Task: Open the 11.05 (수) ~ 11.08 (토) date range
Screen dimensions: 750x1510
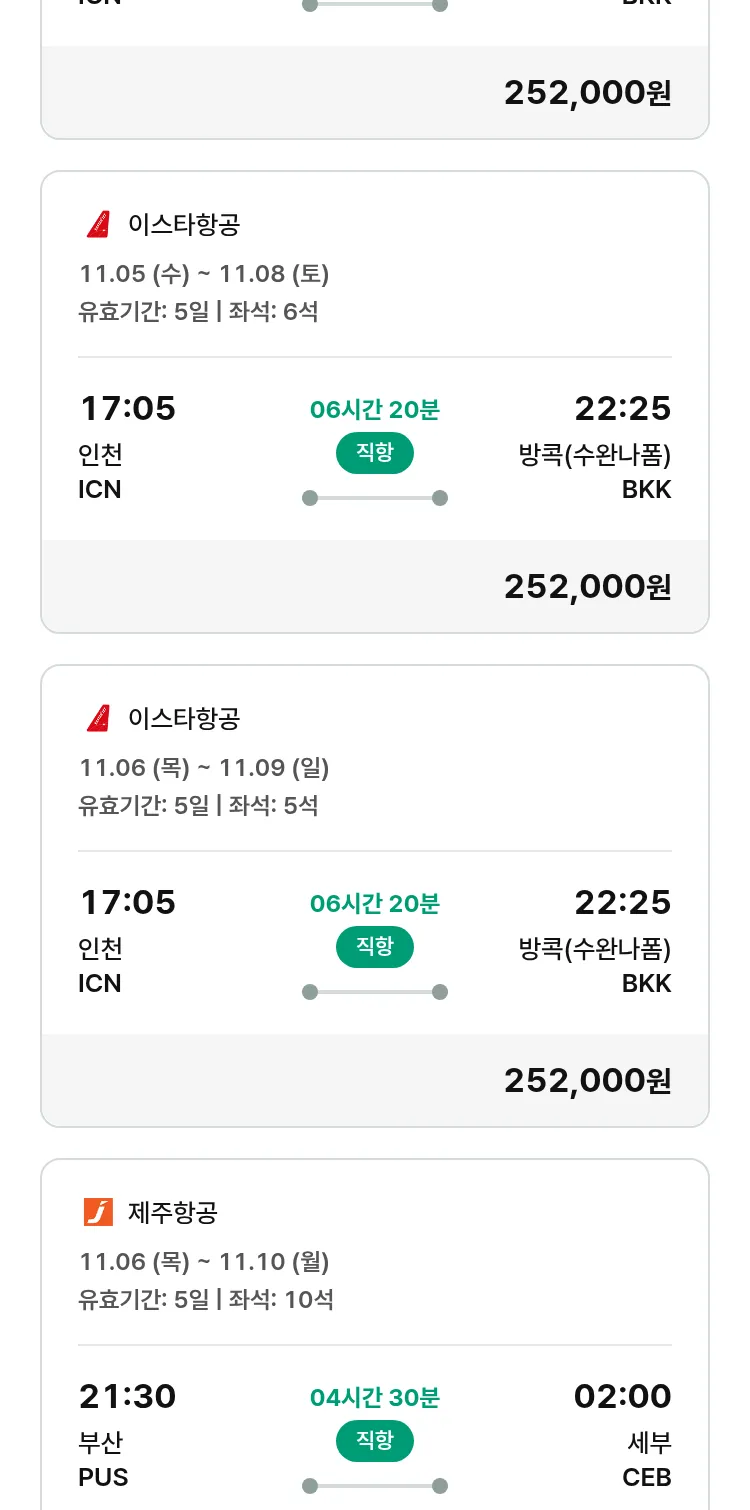Action: (204, 273)
